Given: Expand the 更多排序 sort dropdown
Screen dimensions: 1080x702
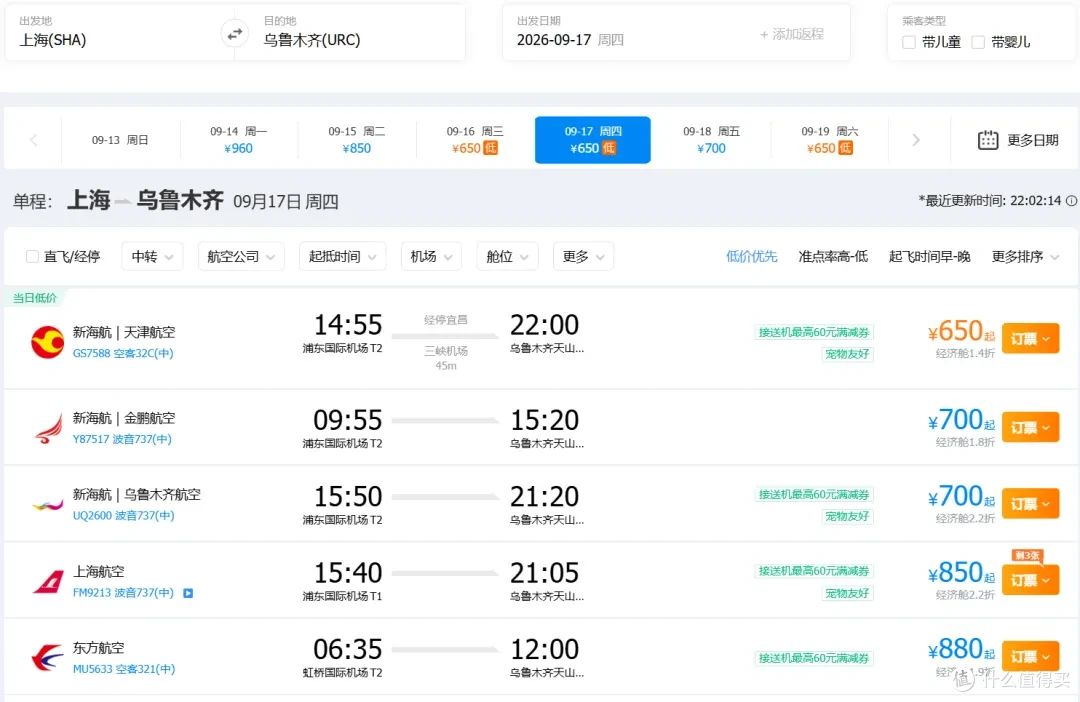Looking at the screenshot, I should pos(1025,256).
